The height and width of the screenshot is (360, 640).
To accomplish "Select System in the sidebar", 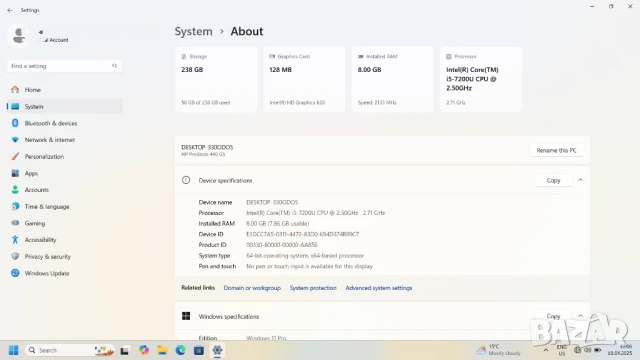I will [x=64, y=107].
